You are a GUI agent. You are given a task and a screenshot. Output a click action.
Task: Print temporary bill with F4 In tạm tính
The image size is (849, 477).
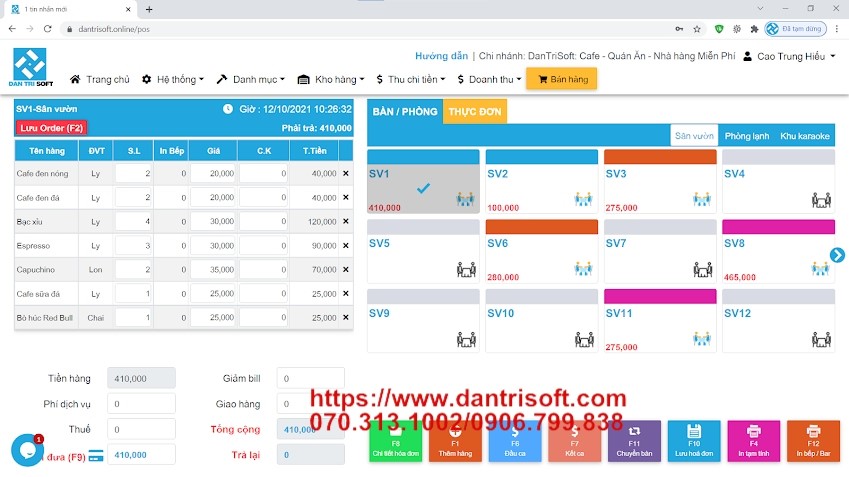pyautogui.click(x=754, y=441)
